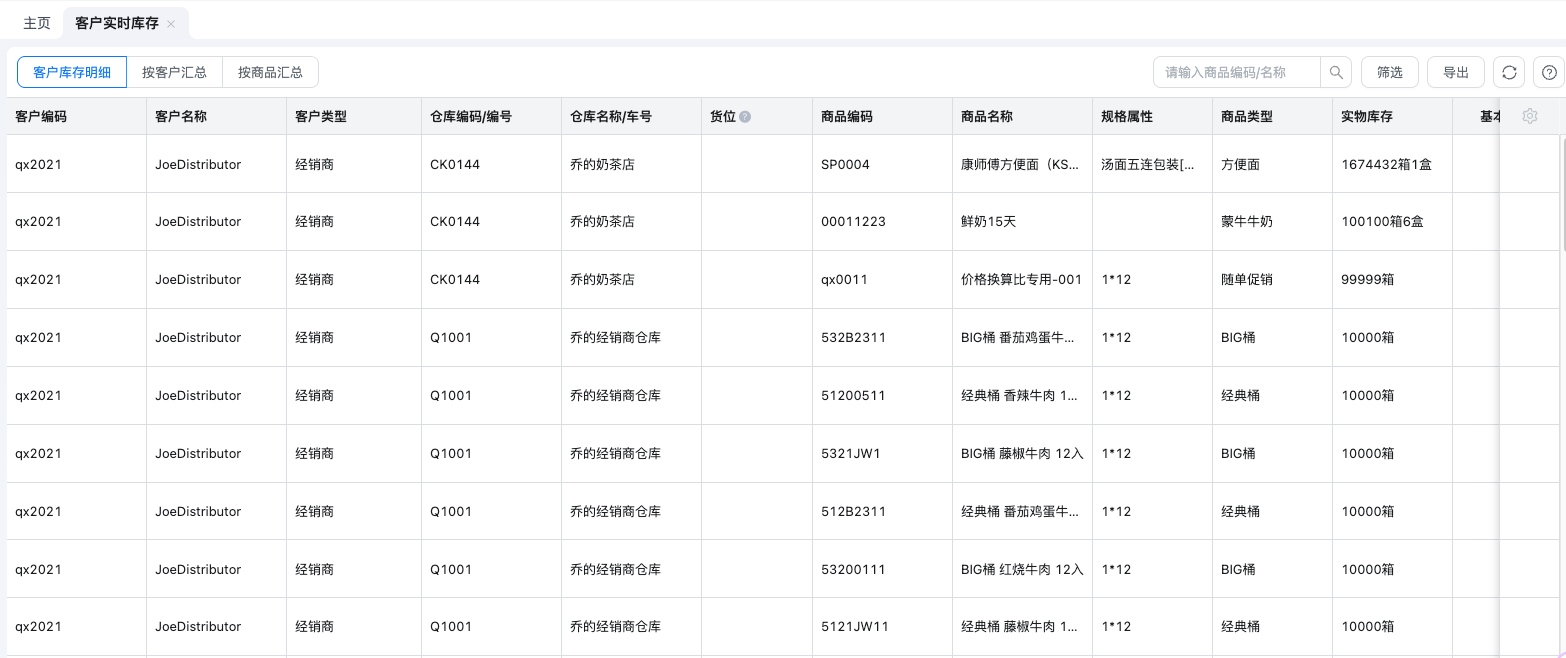
Task: Select the 按客户汇总 view
Action: [174, 72]
